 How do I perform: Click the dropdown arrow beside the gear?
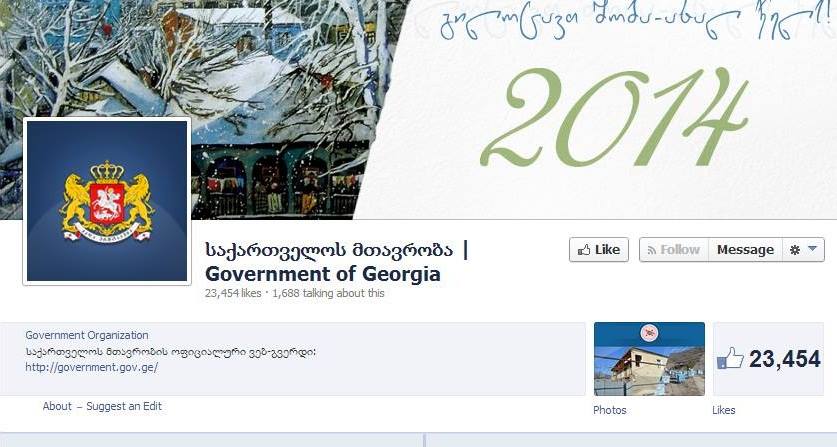point(812,249)
